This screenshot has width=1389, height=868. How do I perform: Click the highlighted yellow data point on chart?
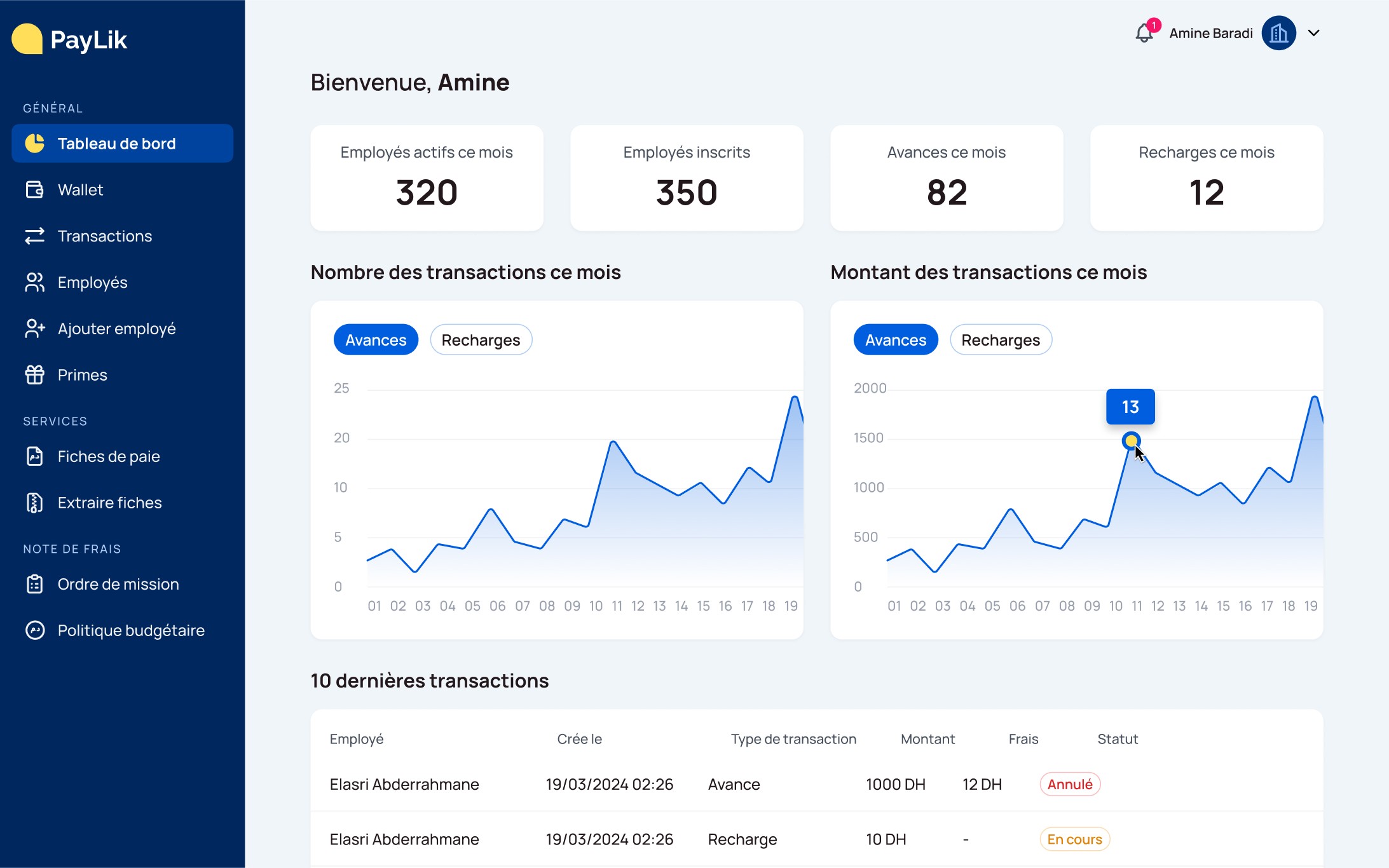coord(1131,440)
